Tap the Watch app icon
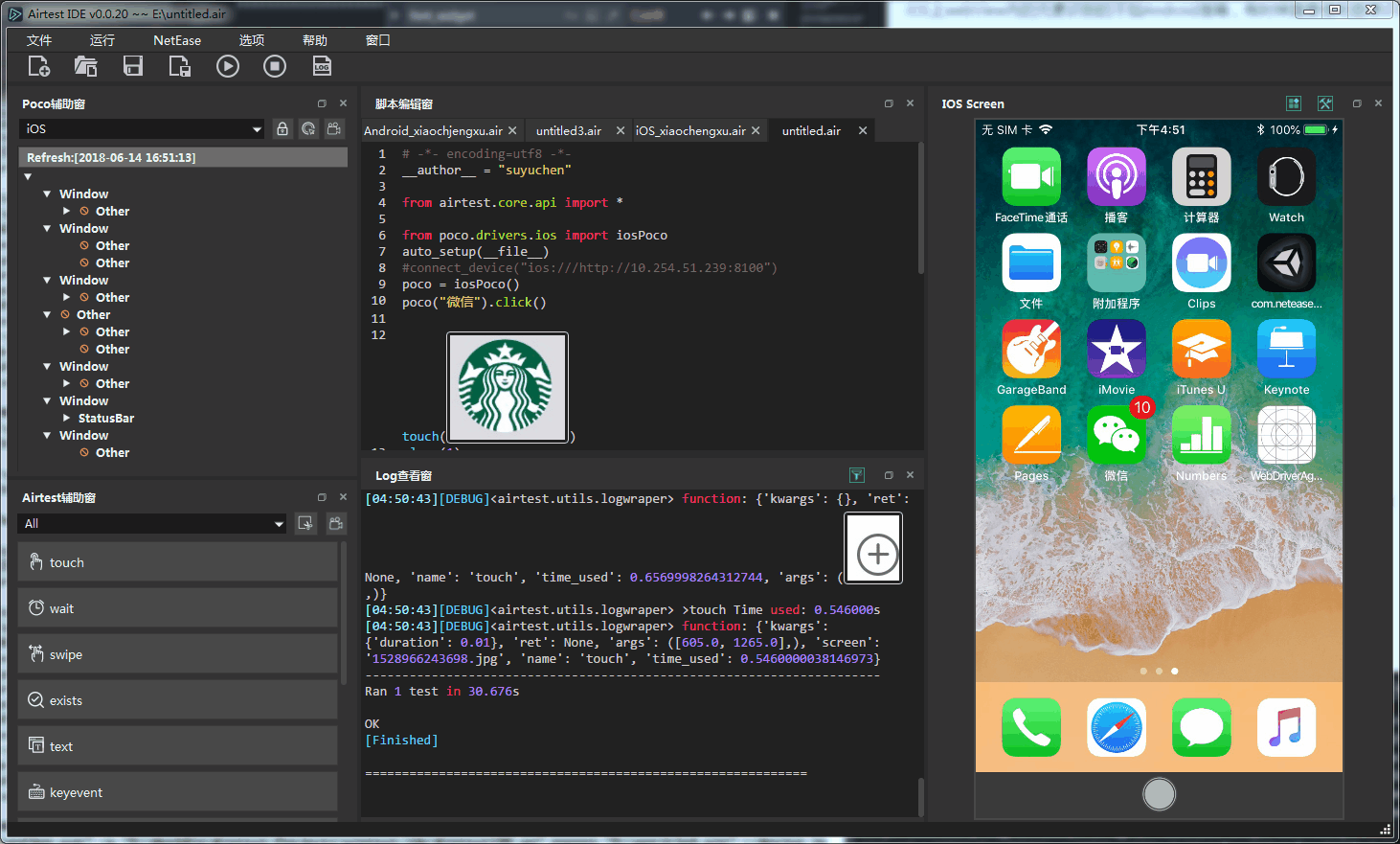The height and width of the screenshot is (844, 1400). [x=1287, y=177]
